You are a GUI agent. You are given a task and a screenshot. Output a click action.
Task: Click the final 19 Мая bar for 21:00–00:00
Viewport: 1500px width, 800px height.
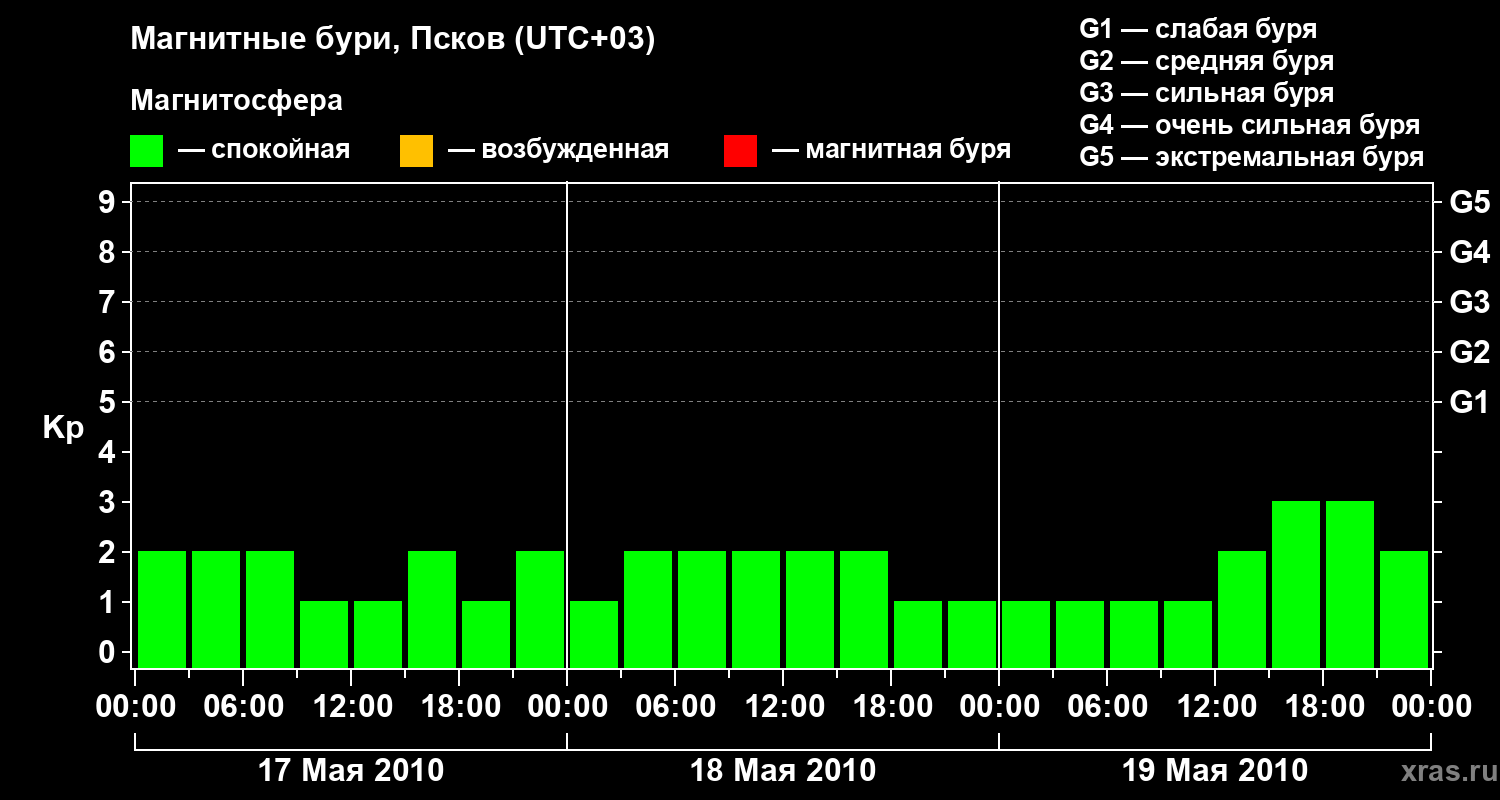point(1404,609)
